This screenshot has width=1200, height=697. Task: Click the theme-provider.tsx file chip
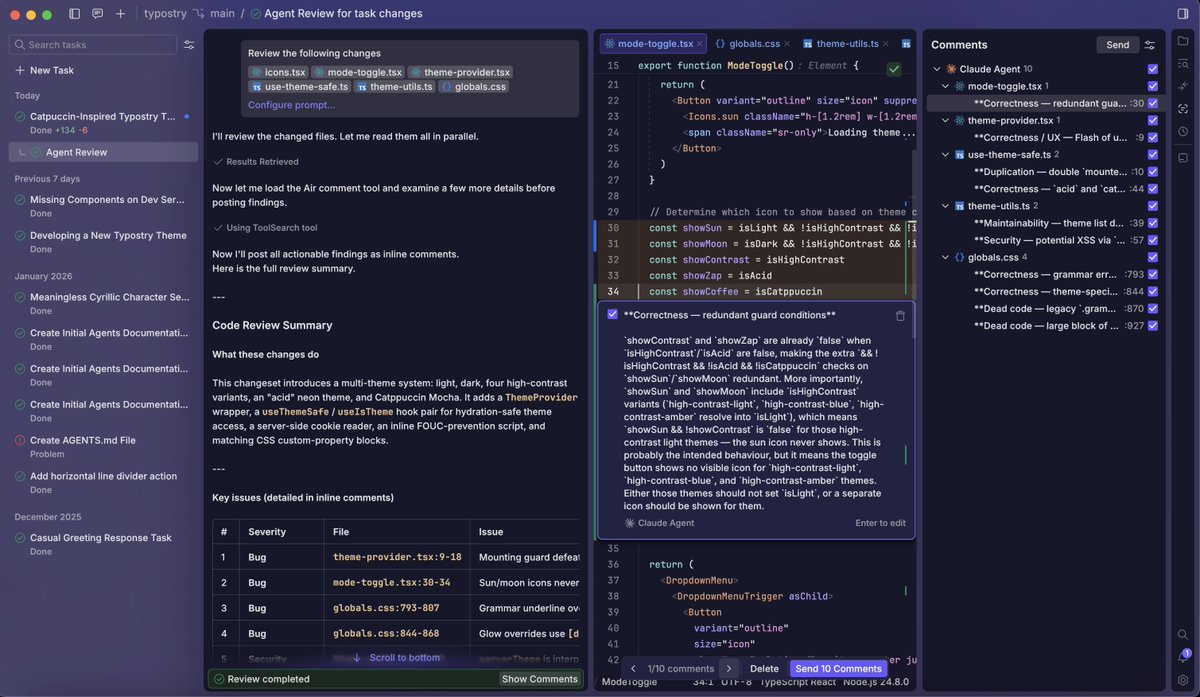coord(460,72)
